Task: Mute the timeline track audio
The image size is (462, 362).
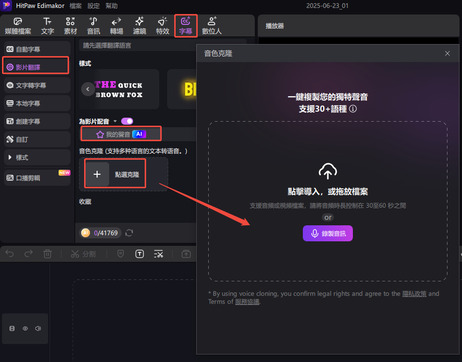Action: (38, 329)
